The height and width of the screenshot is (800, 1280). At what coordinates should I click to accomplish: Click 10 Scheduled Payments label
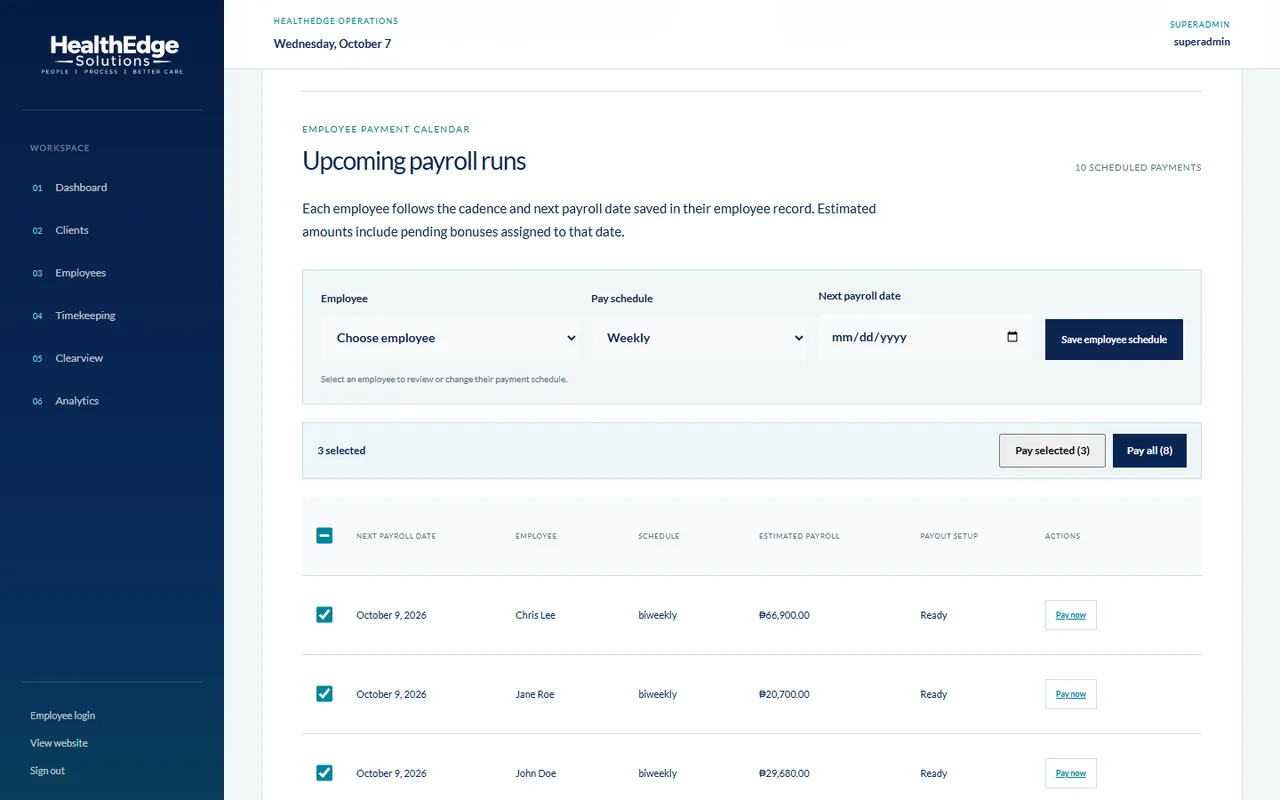[x=1138, y=168]
